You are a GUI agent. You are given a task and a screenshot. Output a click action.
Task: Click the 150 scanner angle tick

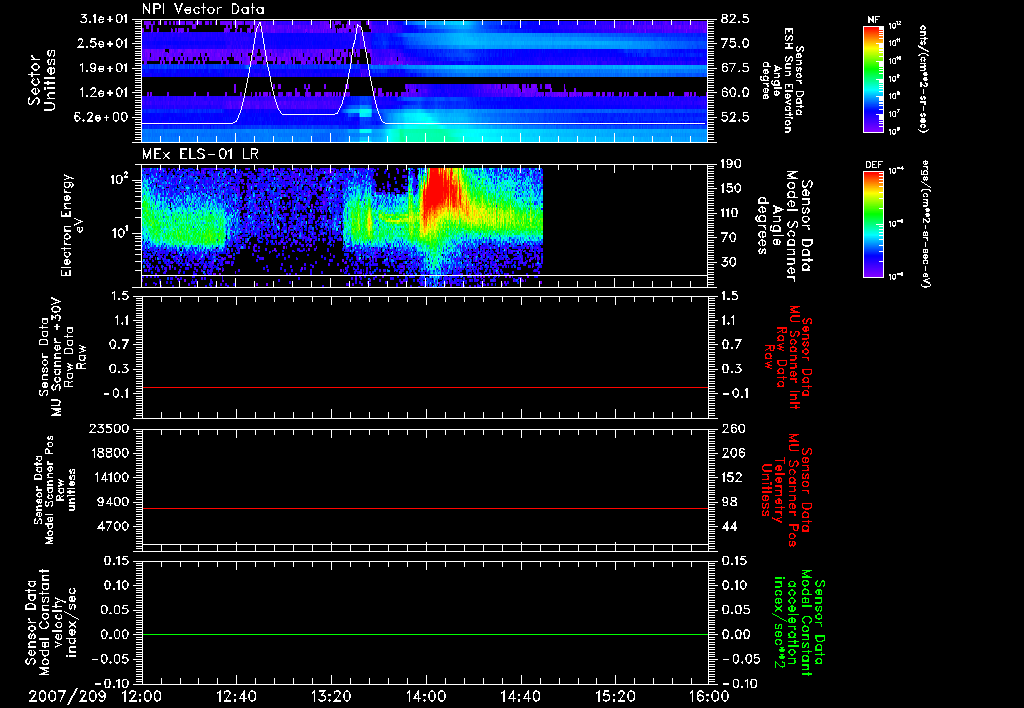(x=732, y=189)
